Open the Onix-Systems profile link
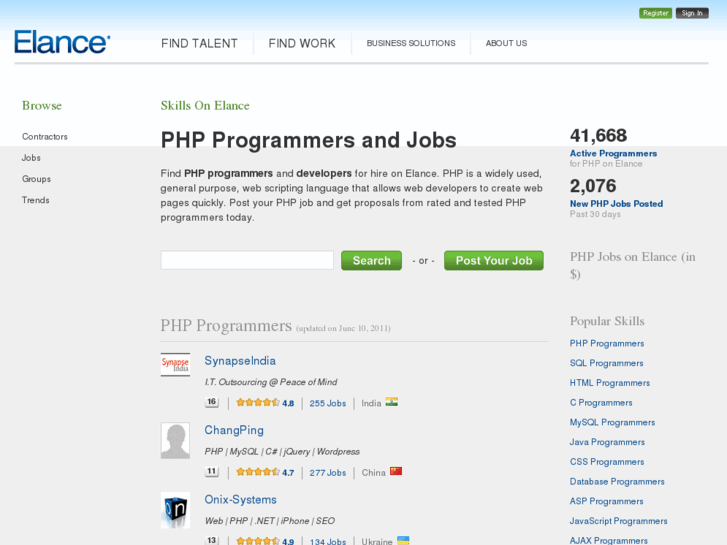This screenshot has height=545, width=727. [x=240, y=500]
